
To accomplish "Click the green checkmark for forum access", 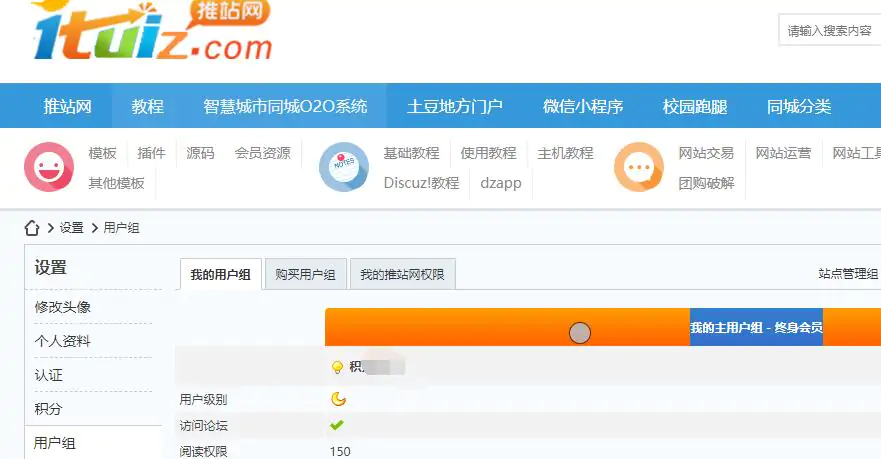I will point(337,425).
